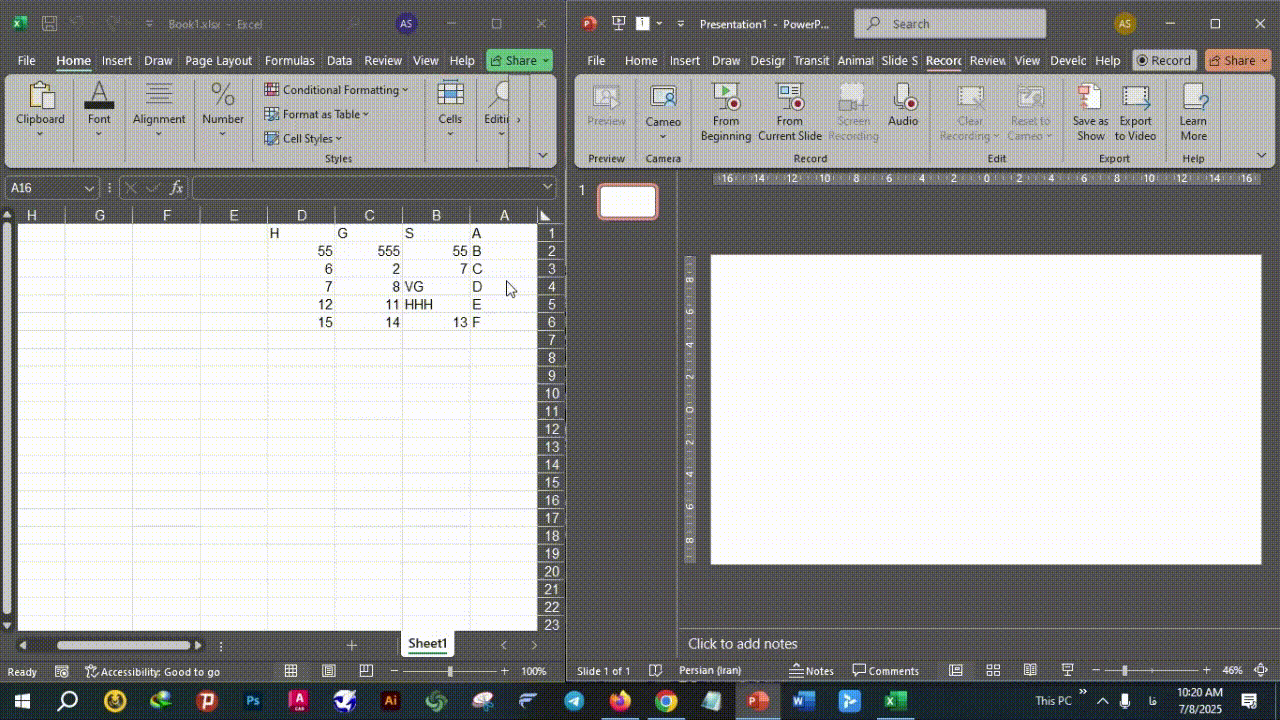Open the Name Box dropdown arrow
The width and height of the screenshot is (1280, 720).
coord(89,187)
